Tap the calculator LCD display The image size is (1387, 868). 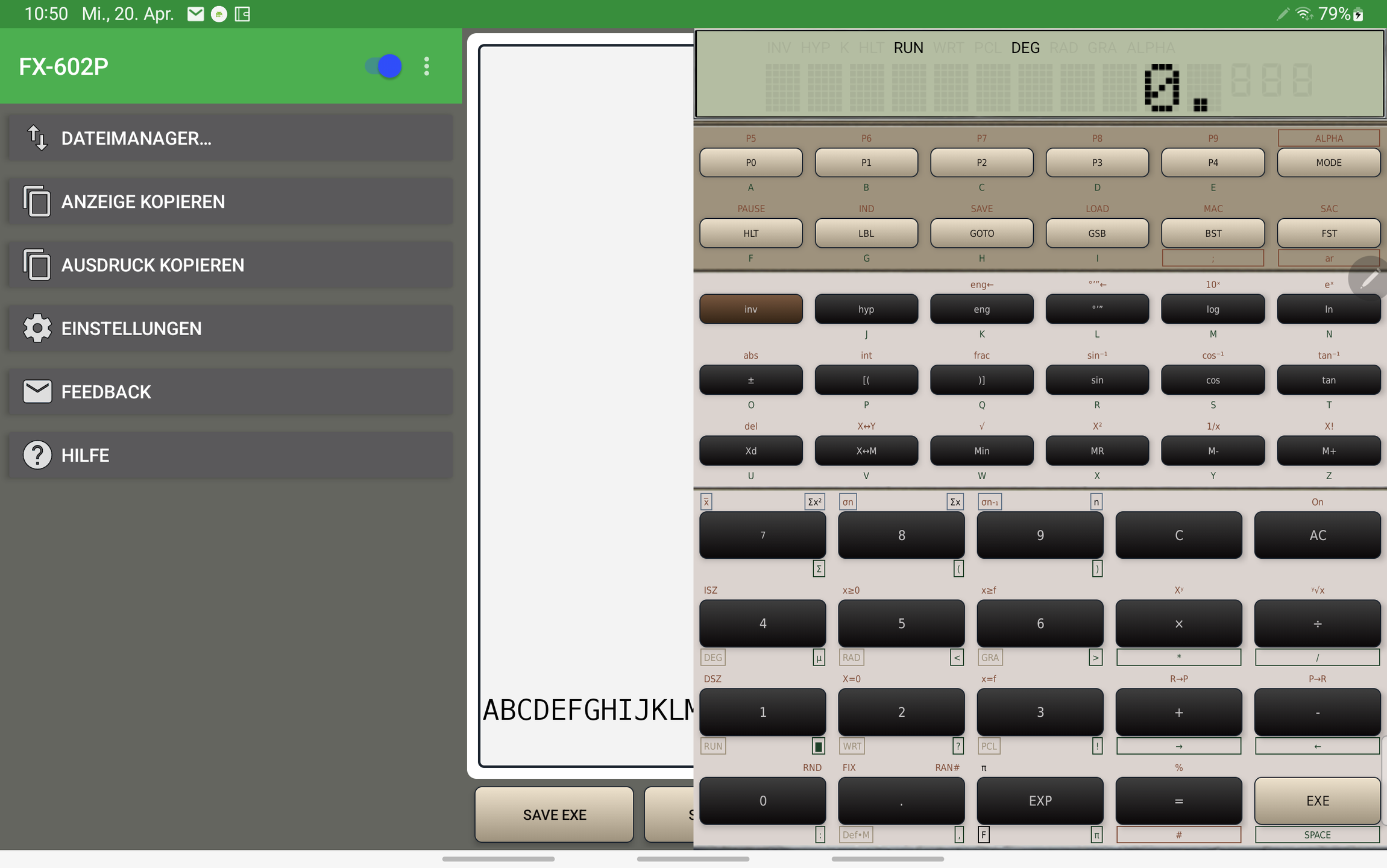1039,74
